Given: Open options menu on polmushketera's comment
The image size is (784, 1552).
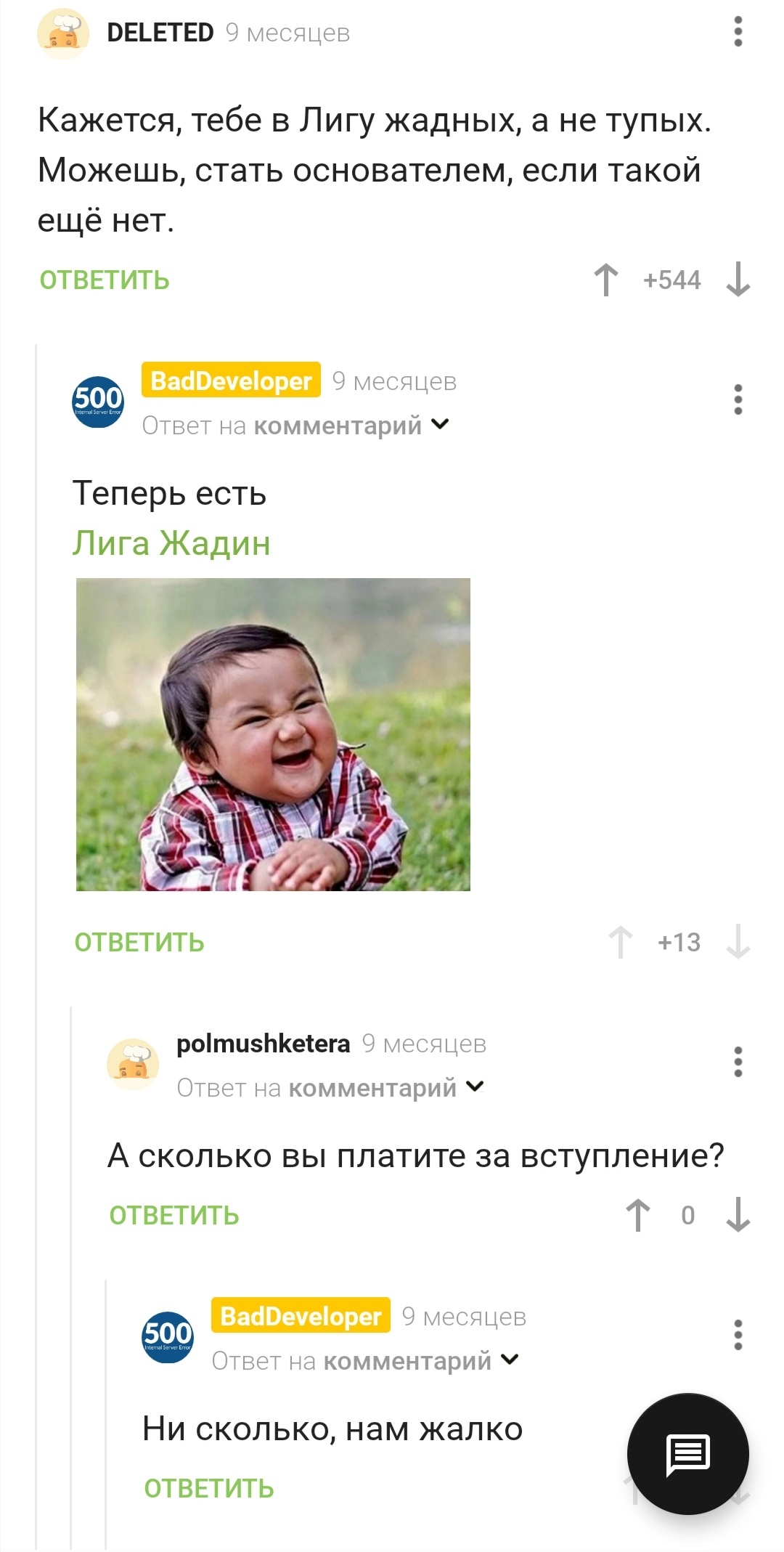Looking at the screenshot, I should click(738, 1062).
